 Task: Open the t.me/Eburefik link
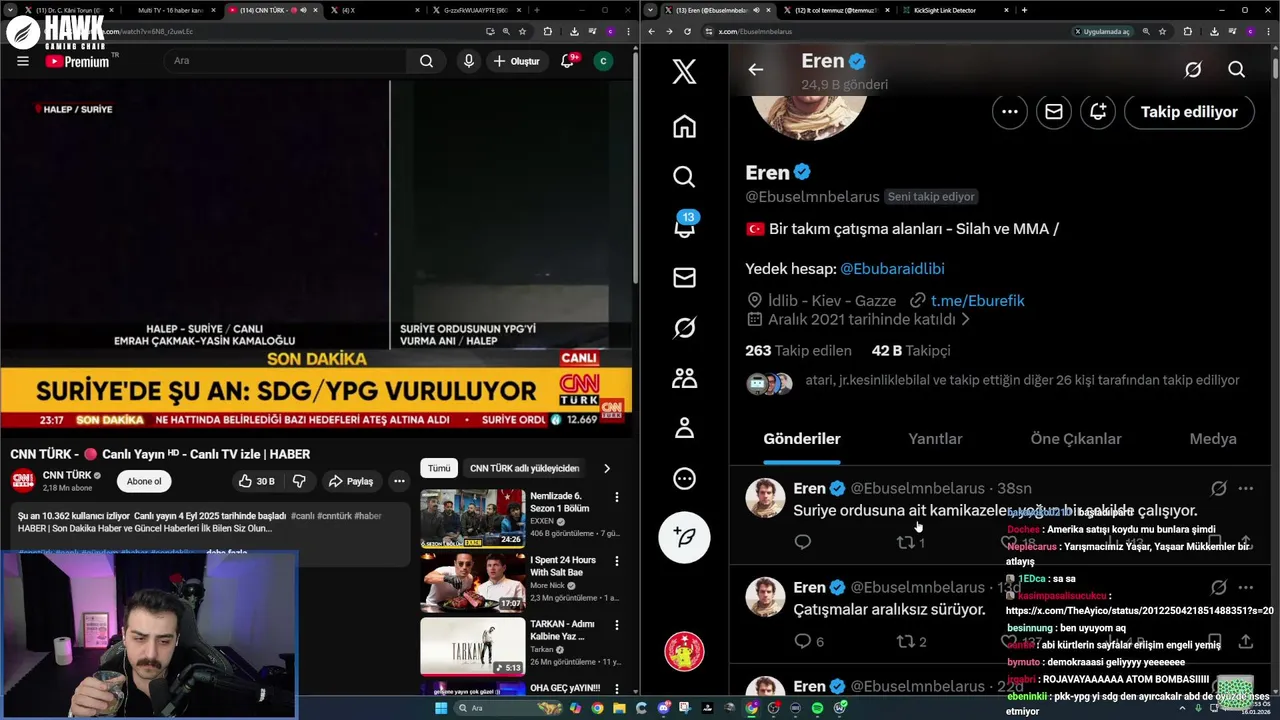point(977,300)
